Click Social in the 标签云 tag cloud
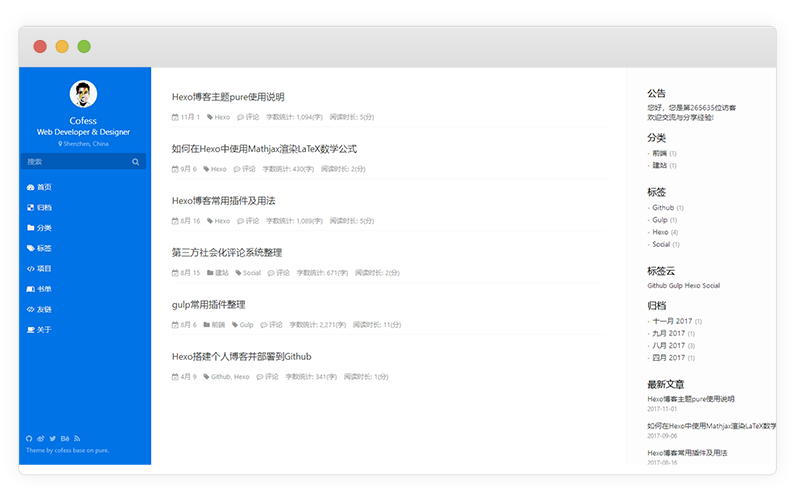 click(711, 286)
